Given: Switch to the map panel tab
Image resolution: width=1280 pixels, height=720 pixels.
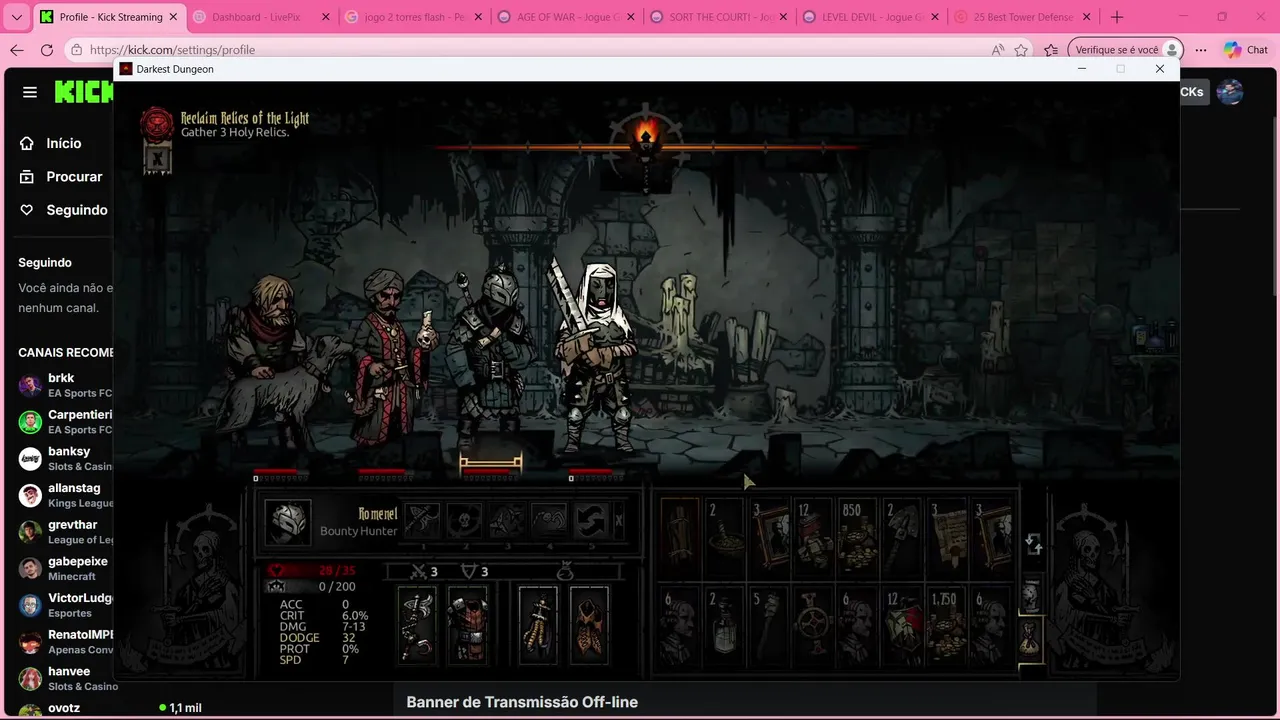Looking at the screenshot, I should pos(1030,597).
